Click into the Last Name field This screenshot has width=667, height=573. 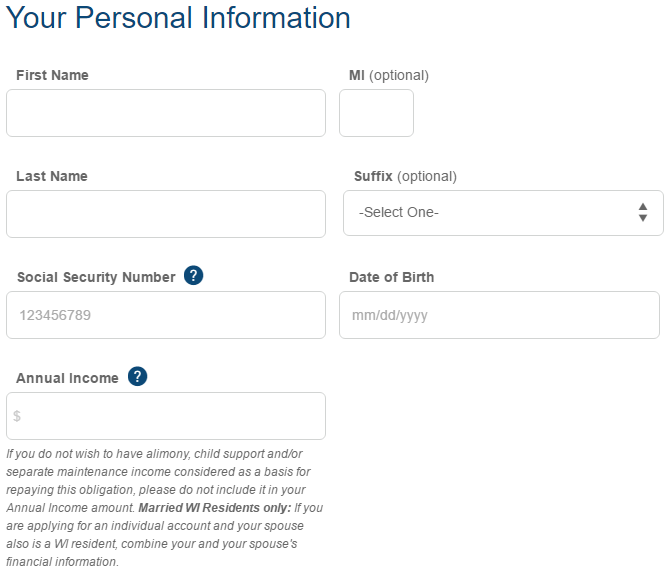click(x=166, y=214)
